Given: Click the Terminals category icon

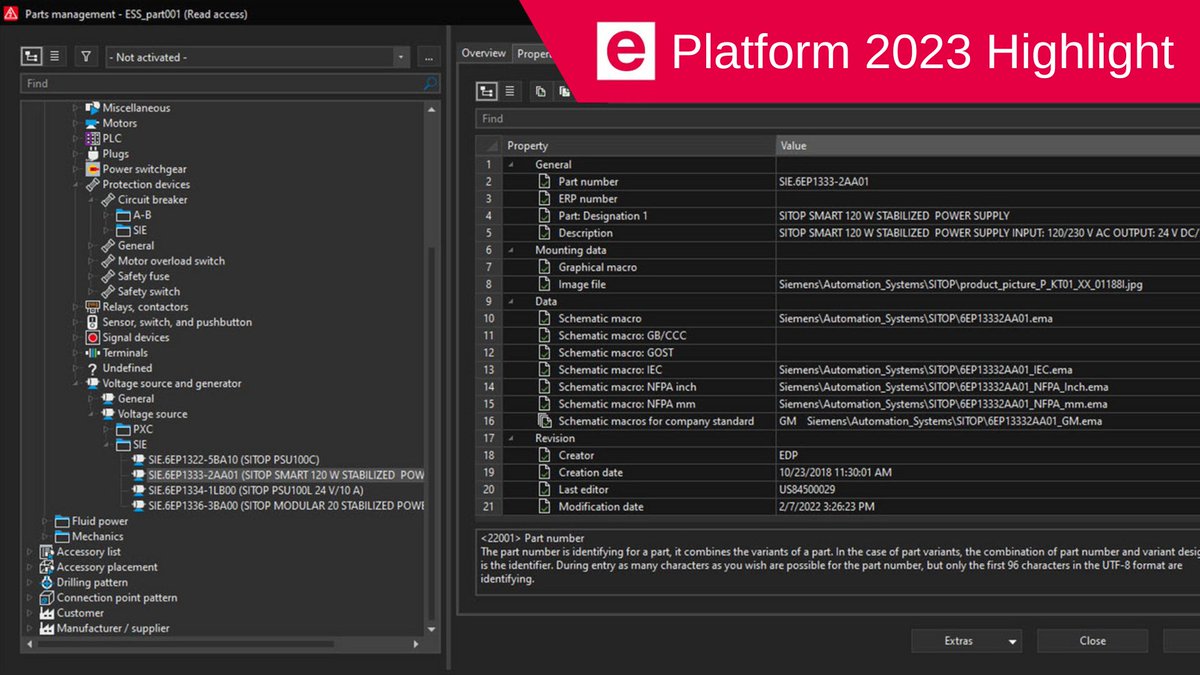Looking at the screenshot, I should point(93,353).
